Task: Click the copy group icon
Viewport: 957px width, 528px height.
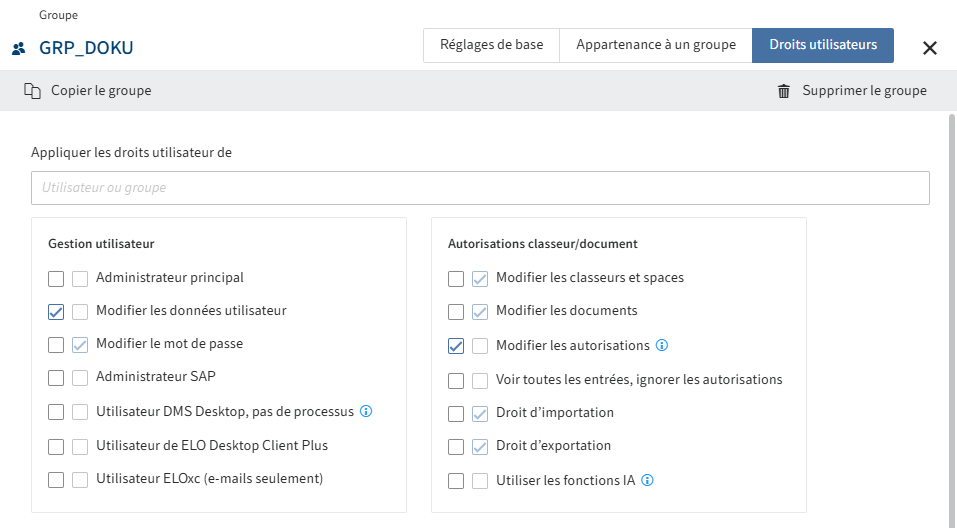Action: 32,91
